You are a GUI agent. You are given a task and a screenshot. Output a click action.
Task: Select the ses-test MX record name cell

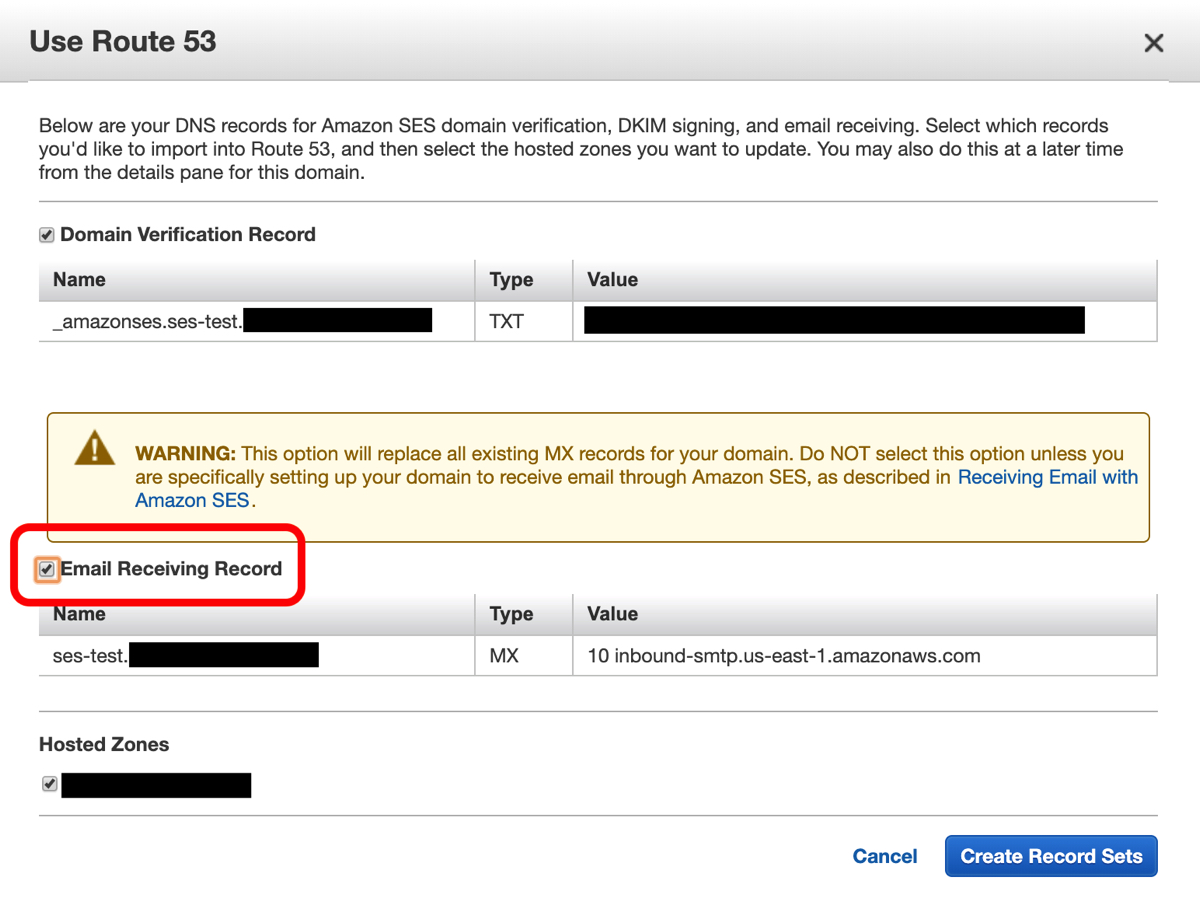pos(90,657)
